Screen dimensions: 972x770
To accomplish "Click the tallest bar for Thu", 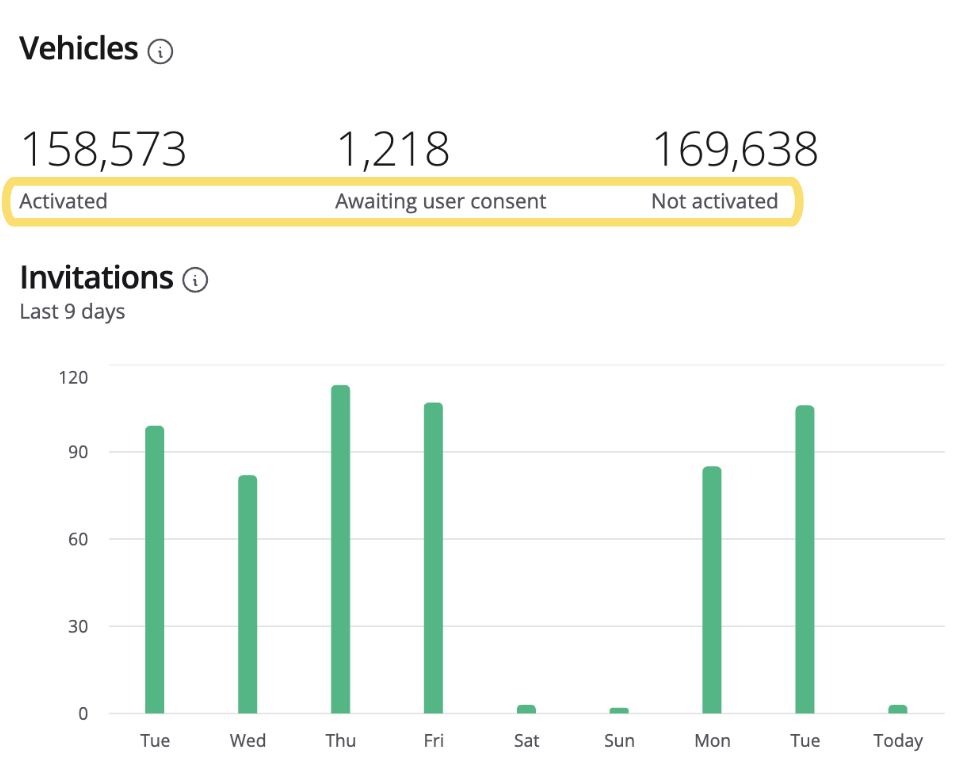I will tap(340, 549).
